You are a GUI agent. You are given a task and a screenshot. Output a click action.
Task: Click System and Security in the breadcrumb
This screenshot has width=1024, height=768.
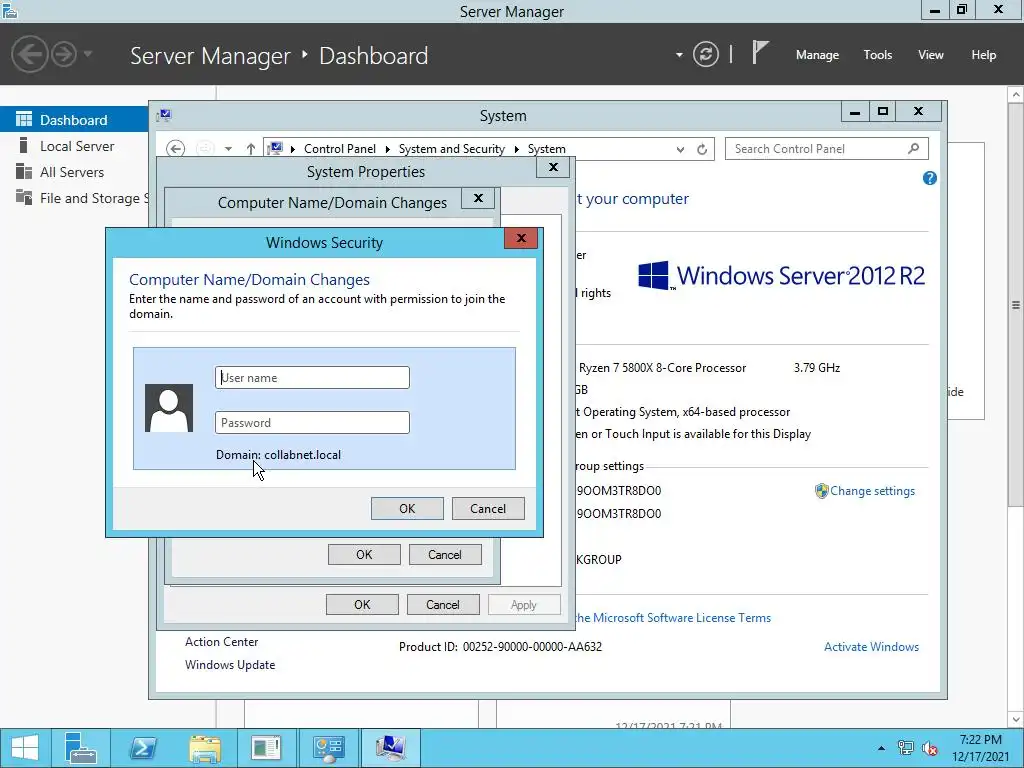click(451, 149)
